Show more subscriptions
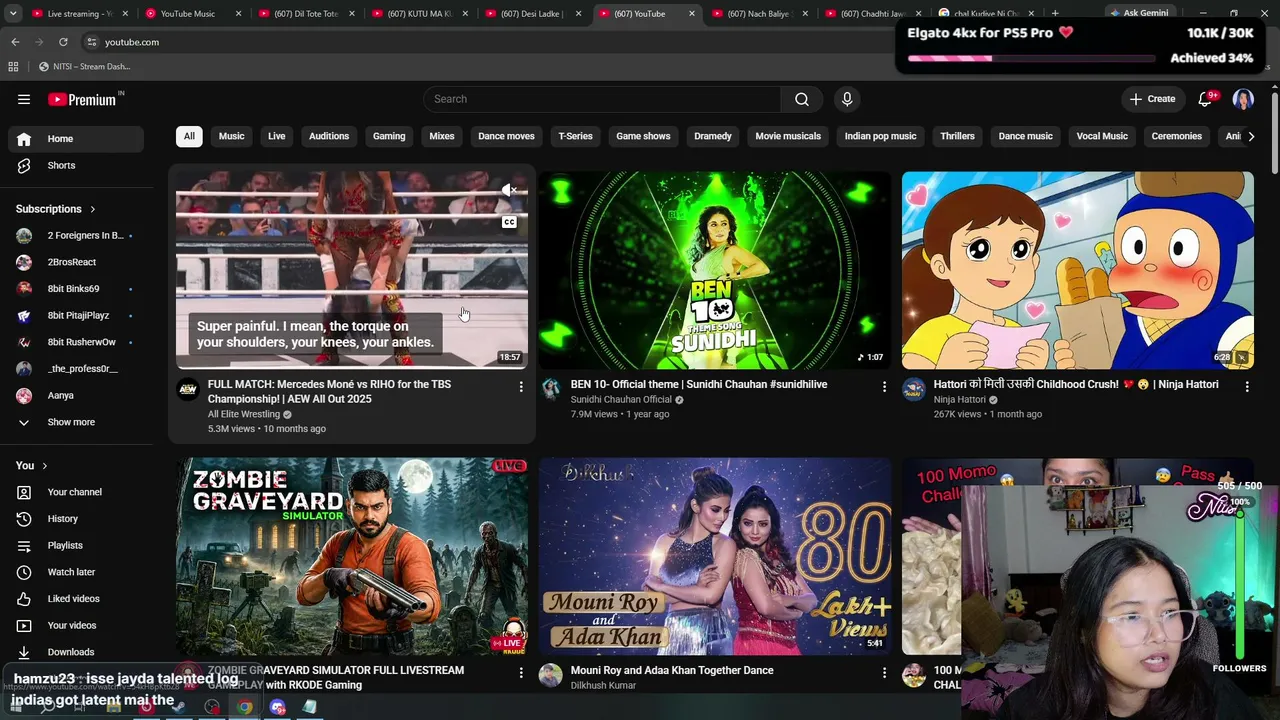Screen dimensions: 1280x720 tap(76, 422)
